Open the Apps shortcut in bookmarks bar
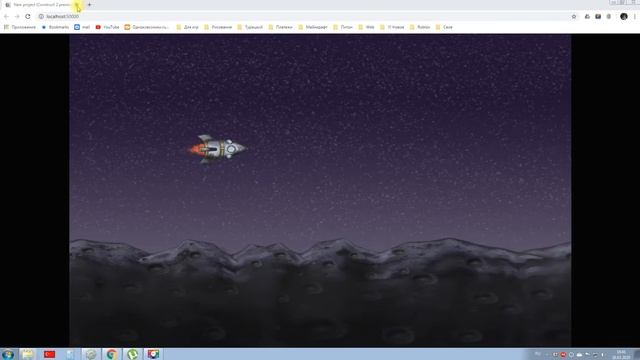Screen dimensions: 640x360 tap(20, 27)
